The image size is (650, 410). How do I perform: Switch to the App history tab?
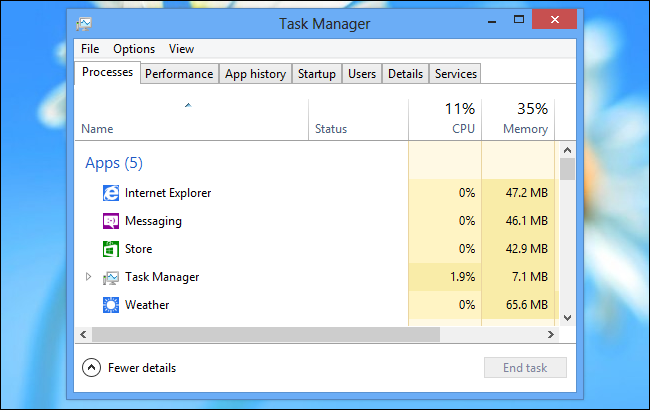point(255,74)
